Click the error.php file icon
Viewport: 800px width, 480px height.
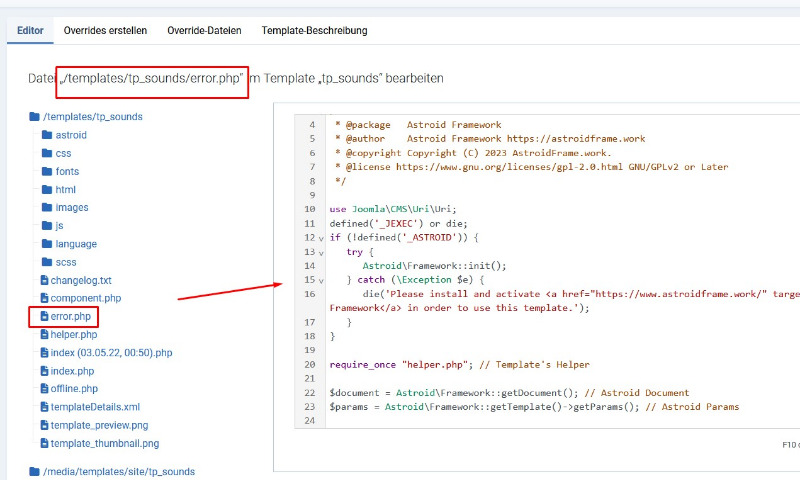[44, 316]
